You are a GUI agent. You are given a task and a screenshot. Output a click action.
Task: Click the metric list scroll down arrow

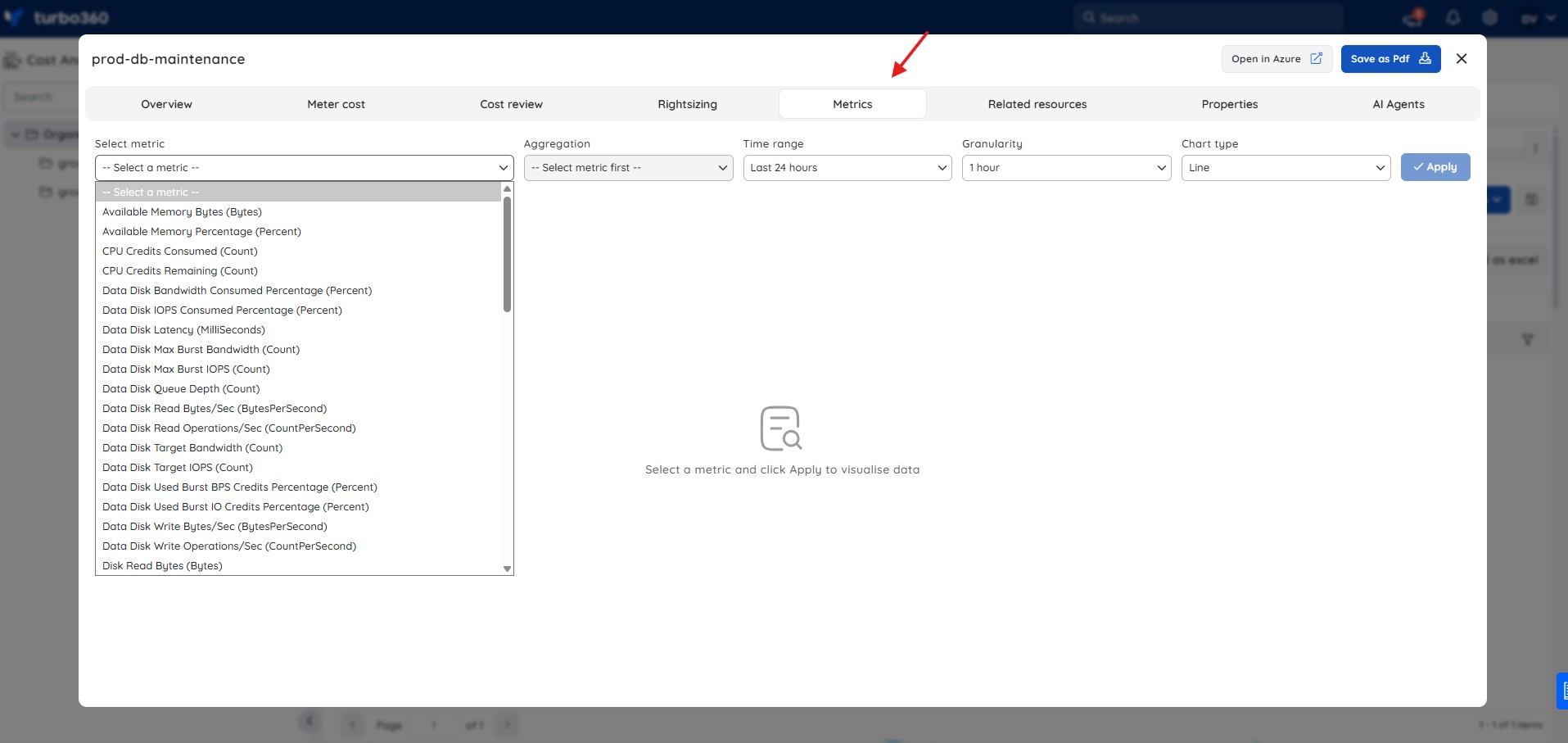pyautogui.click(x=507, y=569)
